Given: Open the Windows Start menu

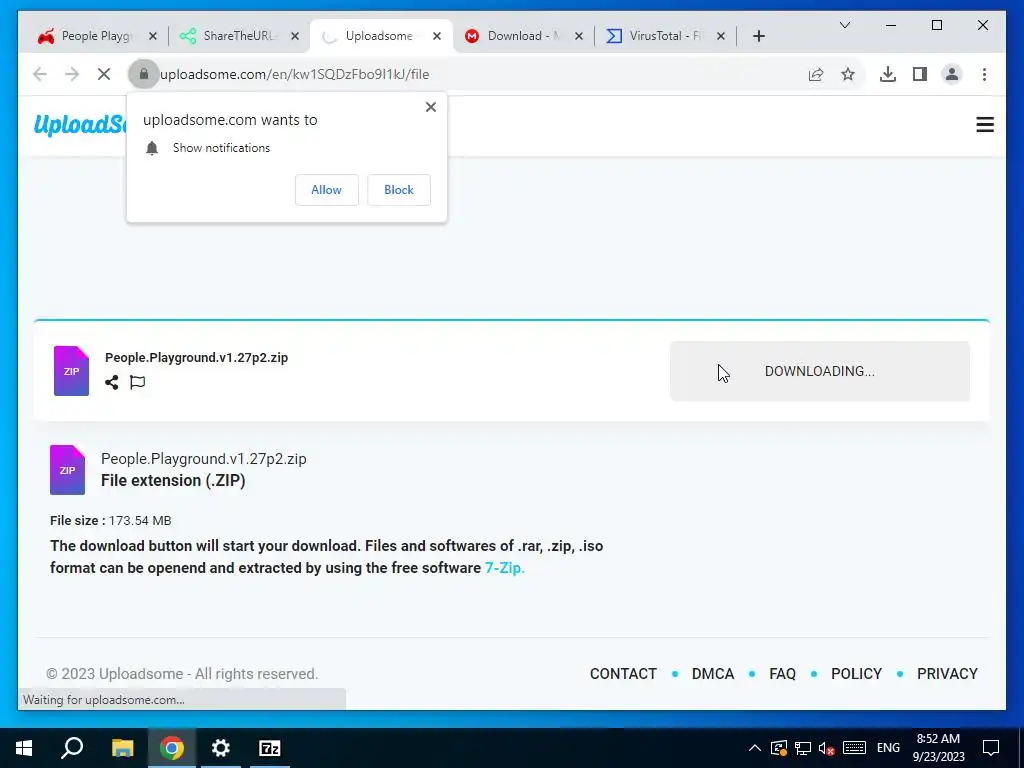Looking at the screenshot, I should [24, 748].
